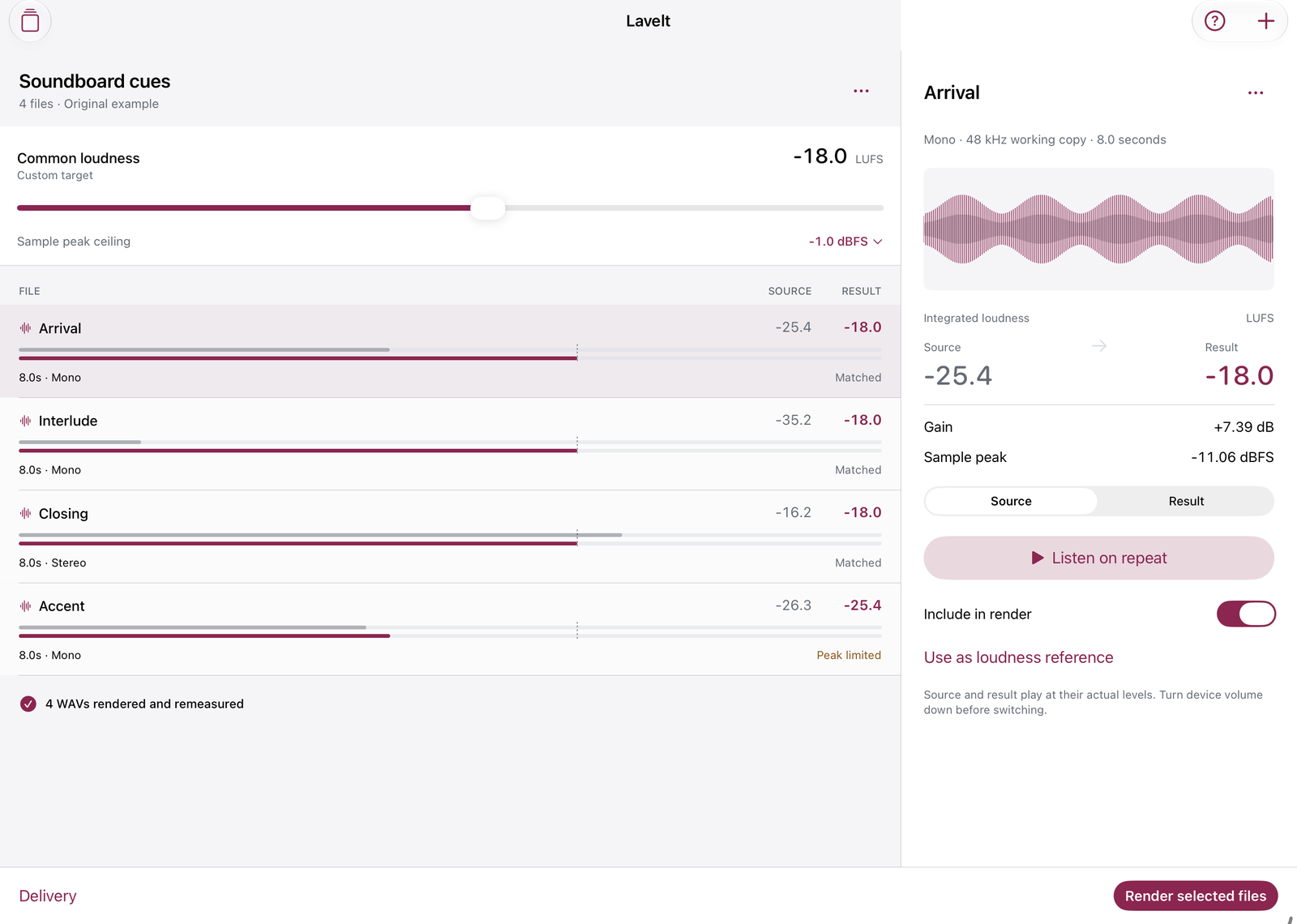Screen dimensions: 1297x924
Task: Add new files with plus icon
Action: (x=1265, y=21)
